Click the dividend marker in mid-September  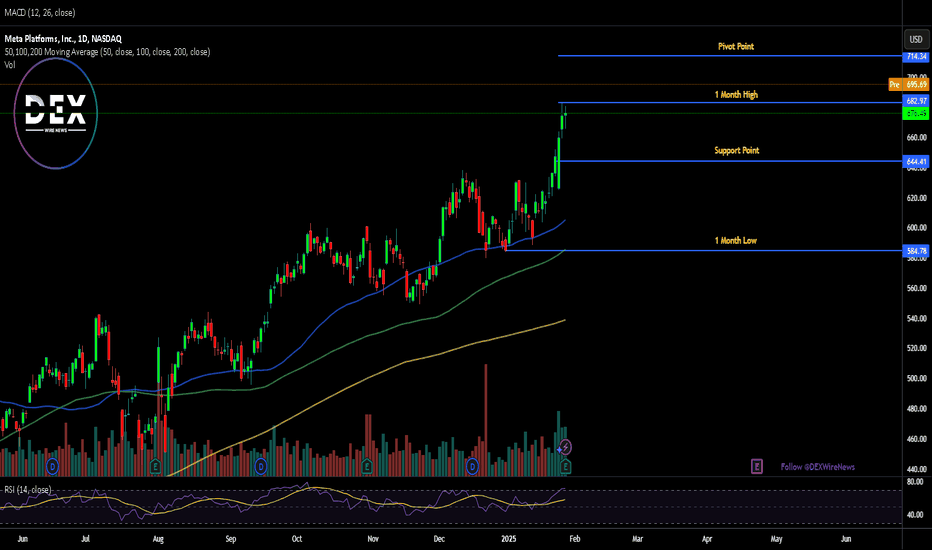tap(260, 467)
